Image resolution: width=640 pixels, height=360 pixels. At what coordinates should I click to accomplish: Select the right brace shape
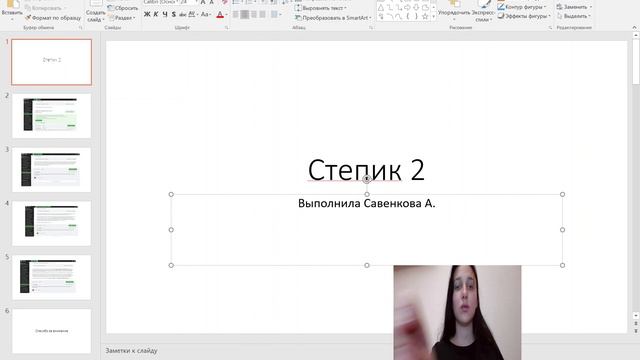(x=416, y=17)
